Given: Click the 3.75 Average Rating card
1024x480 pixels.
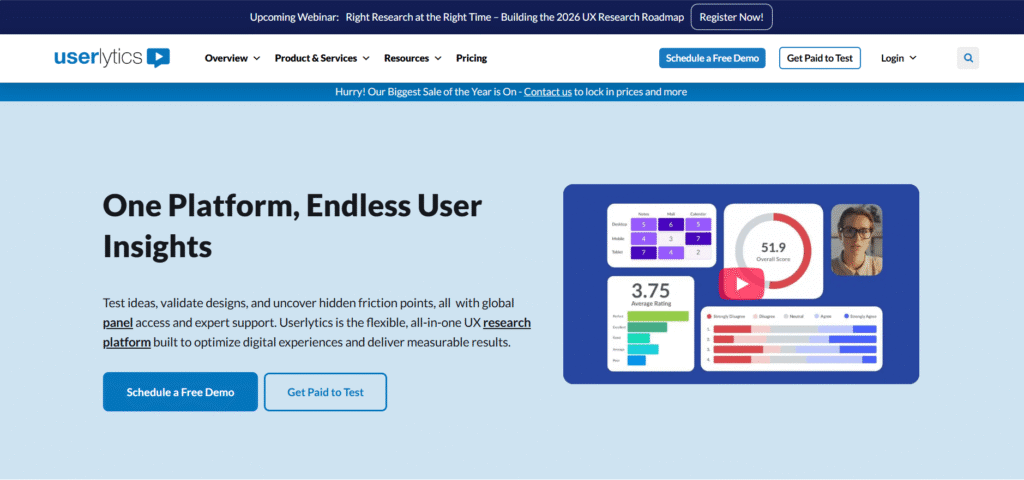Looking at the screenshot, I should point(650,323).
